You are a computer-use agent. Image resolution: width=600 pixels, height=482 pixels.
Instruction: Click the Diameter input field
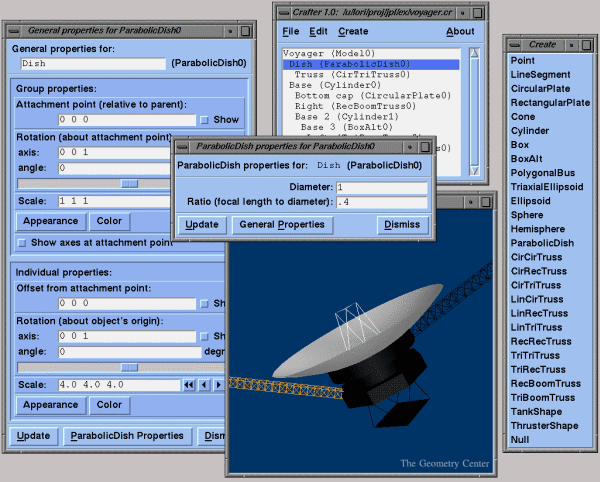pos(382,188)
